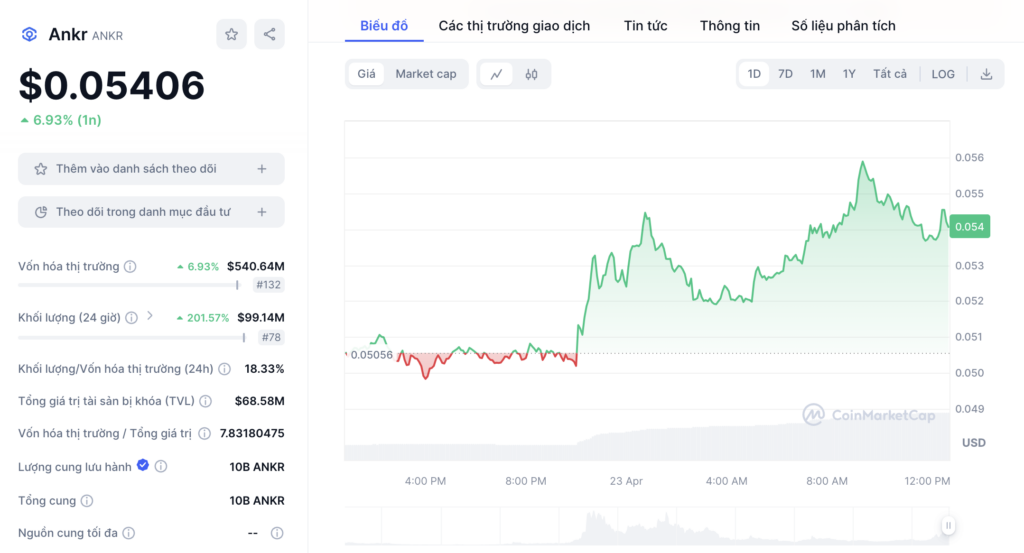Click the $68.58M TVL value

coord(259,401)
